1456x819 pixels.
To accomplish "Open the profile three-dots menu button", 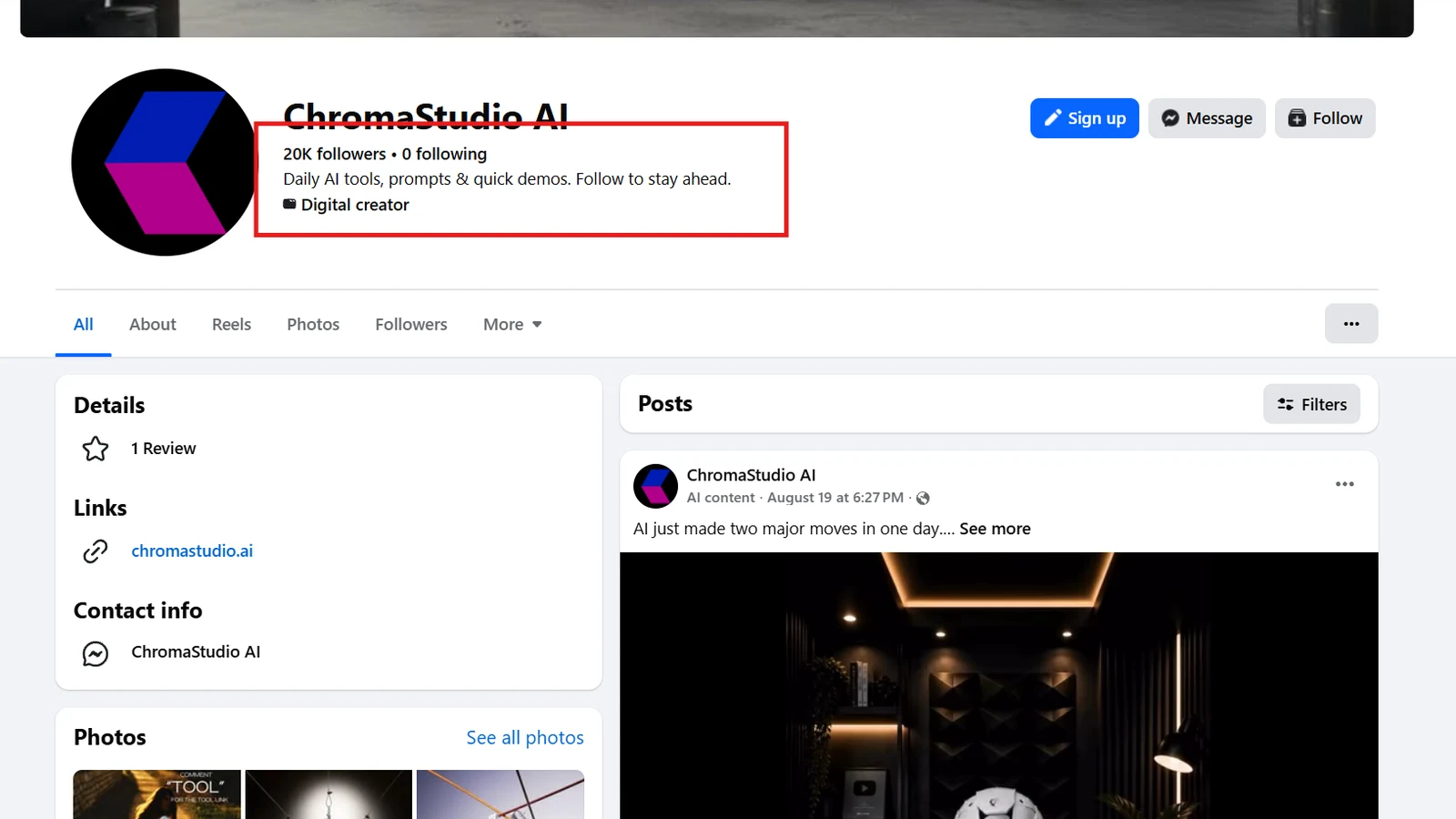I will [x=1351, y=324].
